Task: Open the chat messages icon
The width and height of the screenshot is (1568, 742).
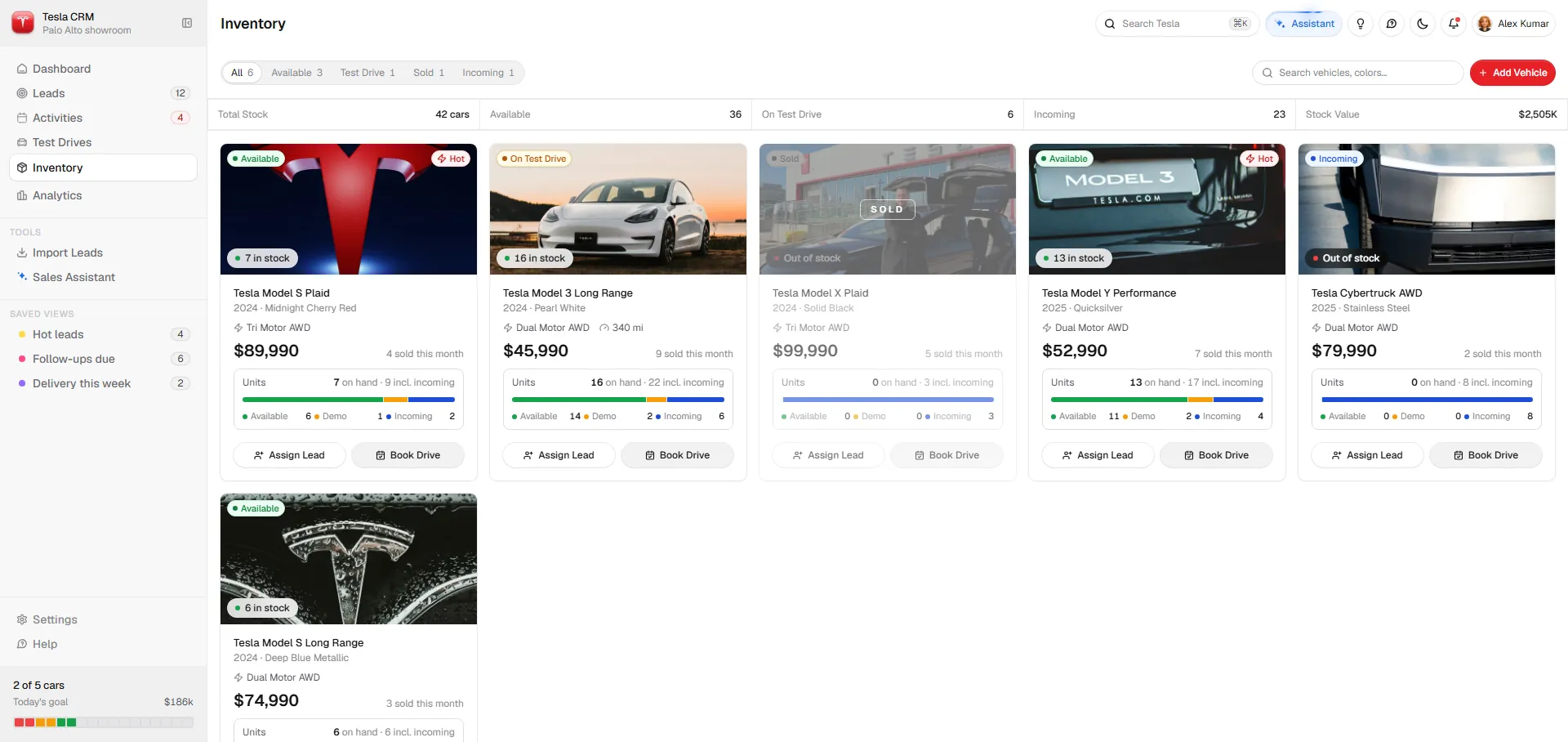Action: [1392, 24]
